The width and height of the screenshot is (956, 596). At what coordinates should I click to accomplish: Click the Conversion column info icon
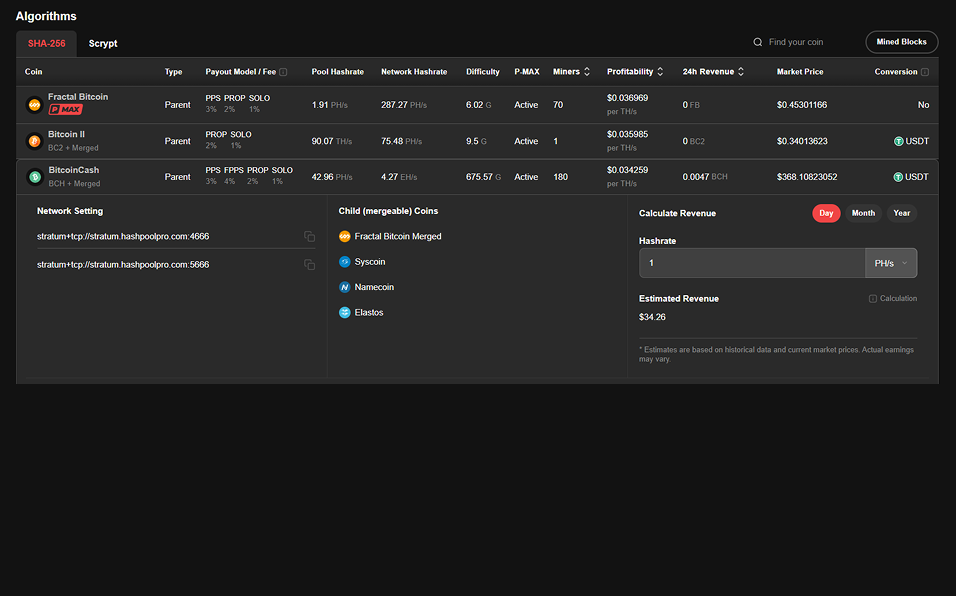point(925,72)
